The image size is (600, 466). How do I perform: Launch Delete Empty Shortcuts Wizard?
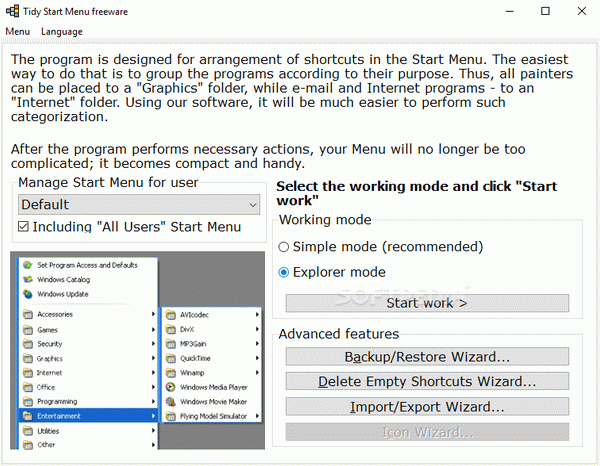427,381
